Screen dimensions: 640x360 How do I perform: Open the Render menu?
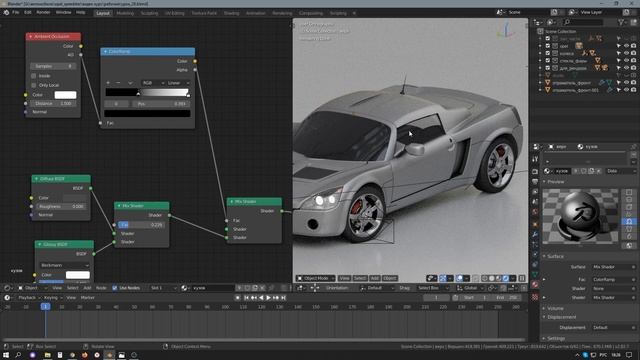(43, 13)
